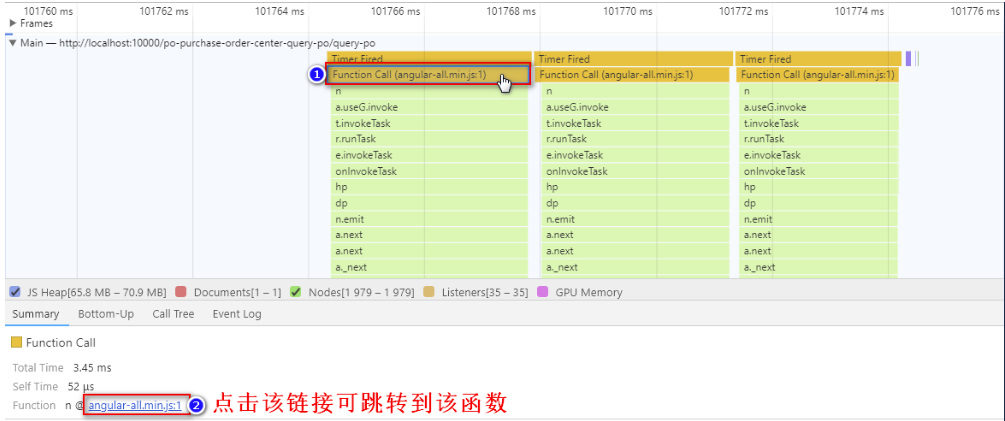Select a.useG.invoke in the rightmost call stack
The image size is (1005, 421).
(819, 107)
